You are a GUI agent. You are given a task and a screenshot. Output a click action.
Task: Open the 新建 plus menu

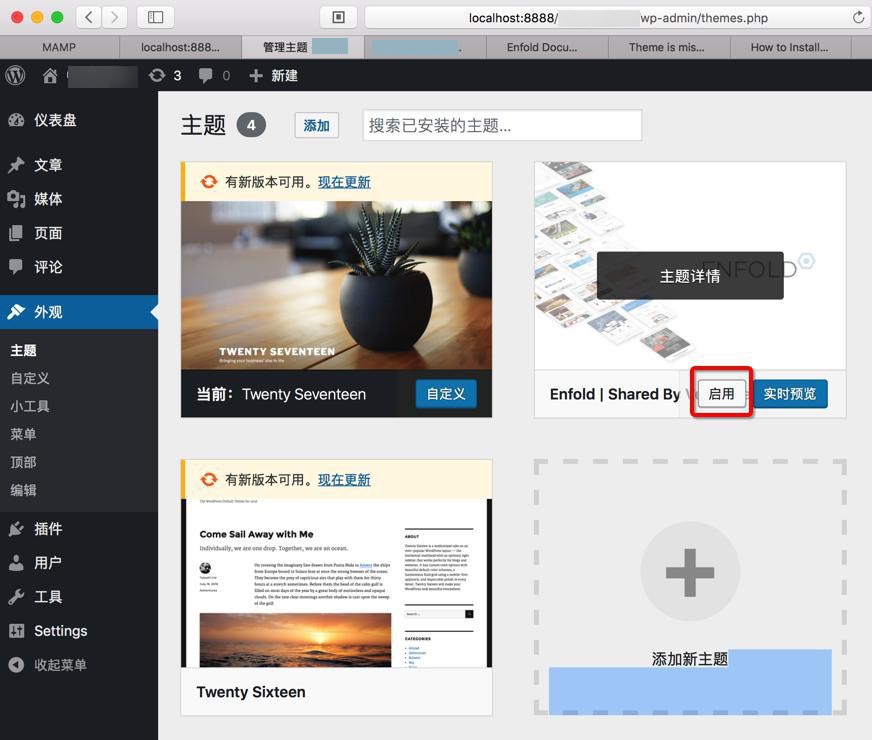click(273, 76)
